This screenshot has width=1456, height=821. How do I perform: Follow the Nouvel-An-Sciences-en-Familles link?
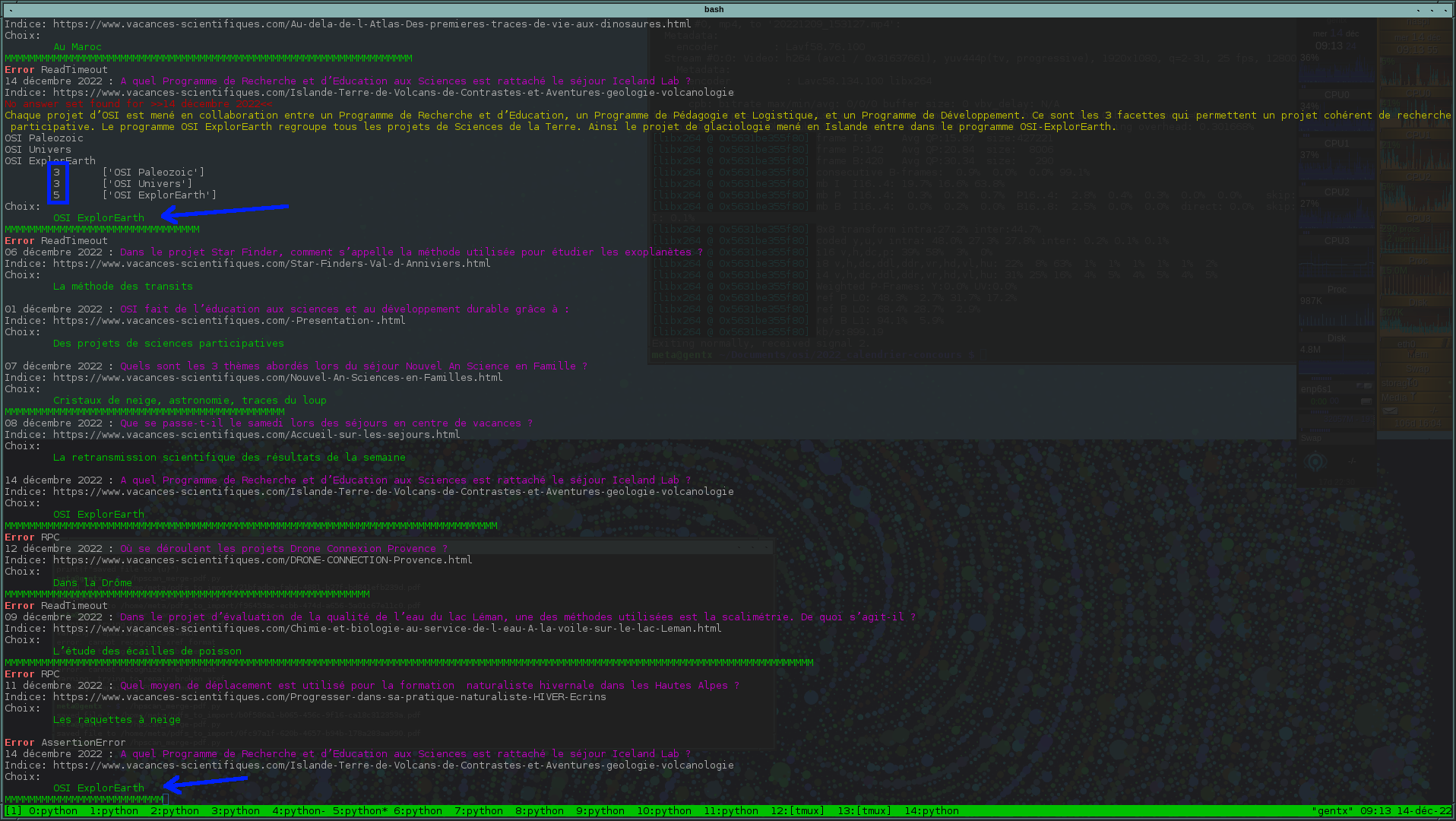click(x=278, y=378)
